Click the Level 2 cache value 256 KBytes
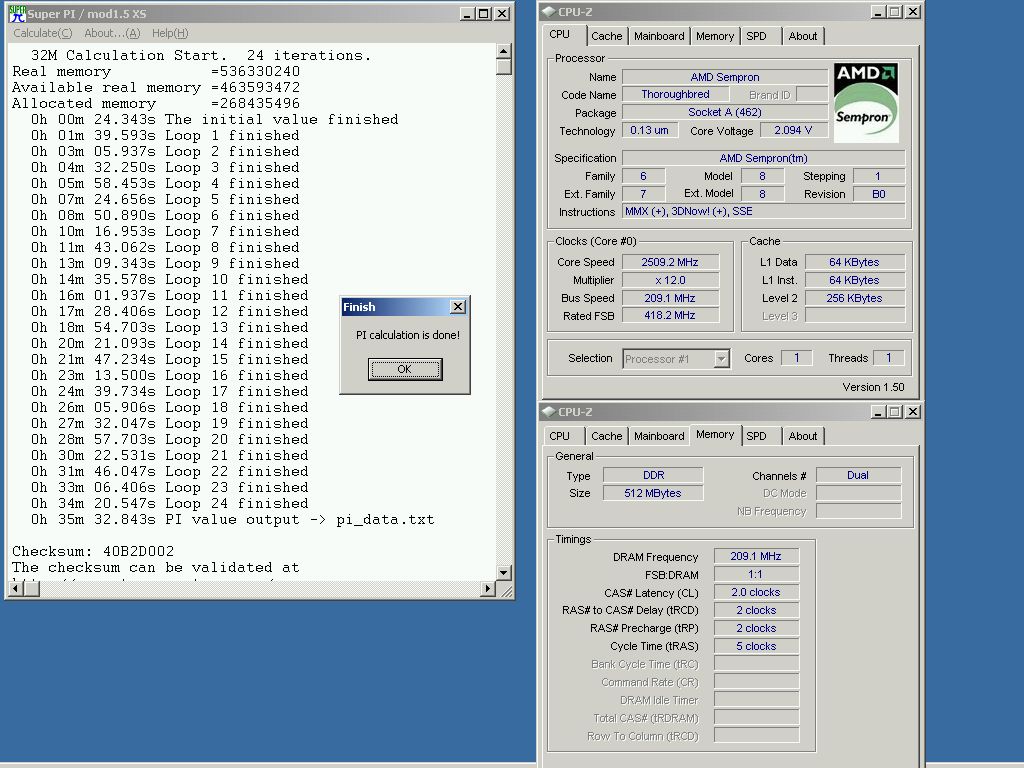 click(854, 298)
